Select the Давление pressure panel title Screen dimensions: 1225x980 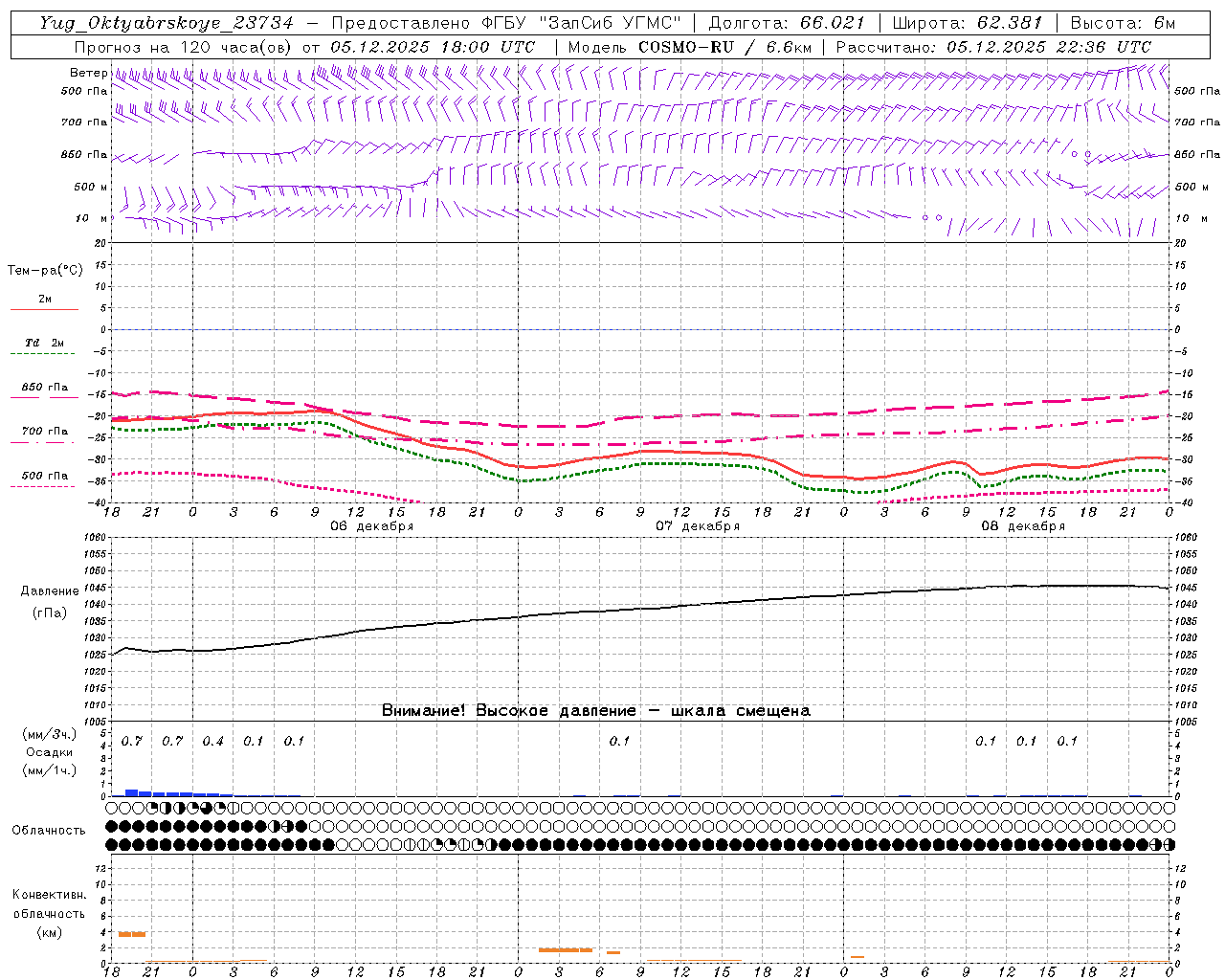(50, 591)
